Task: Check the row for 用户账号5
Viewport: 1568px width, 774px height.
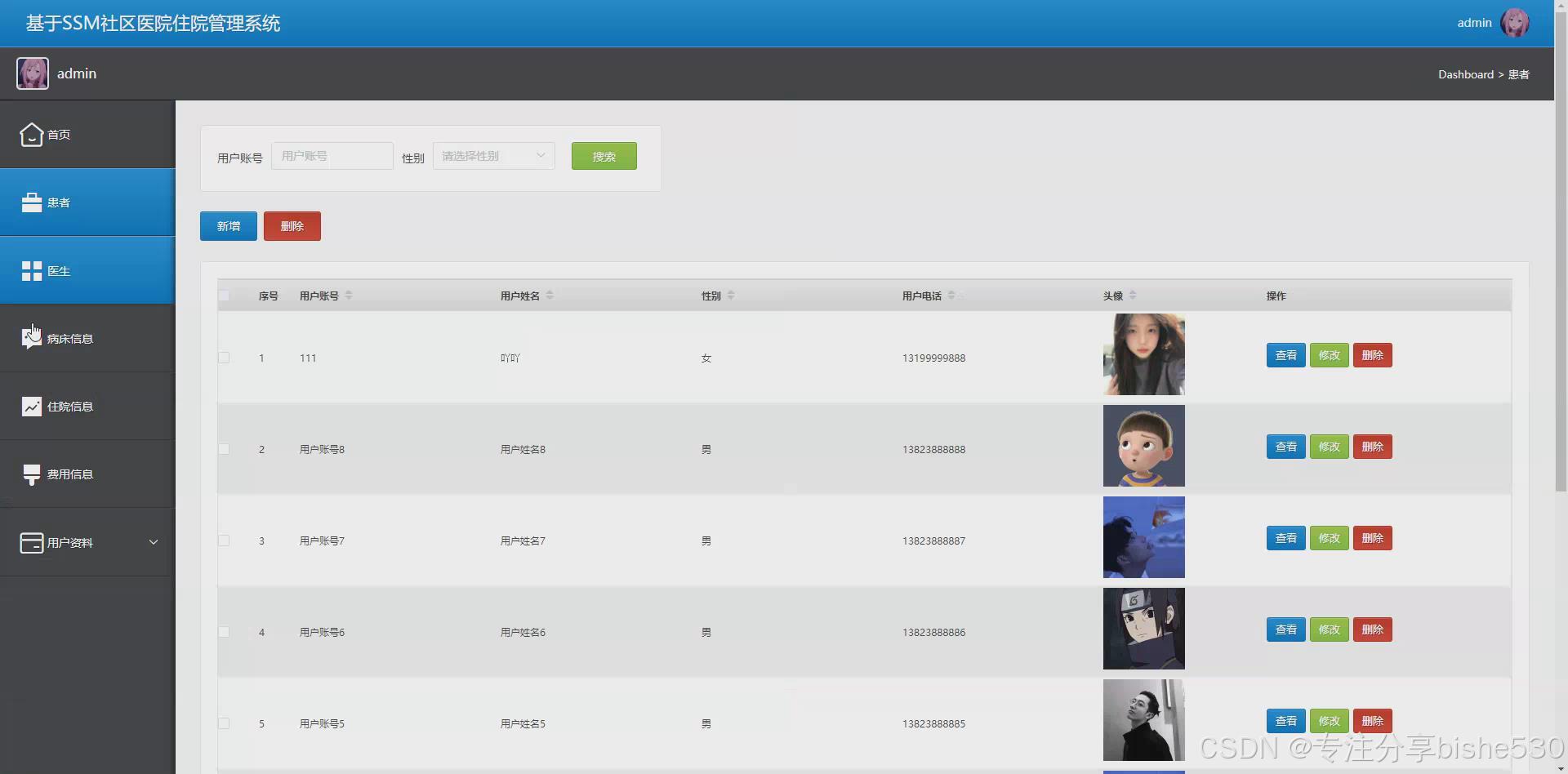Action: click(224, 723)
